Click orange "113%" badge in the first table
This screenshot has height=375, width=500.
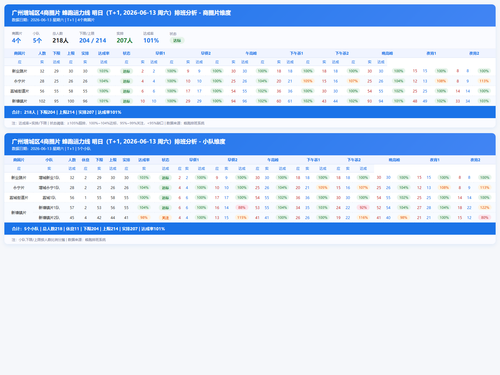point(484,81)
